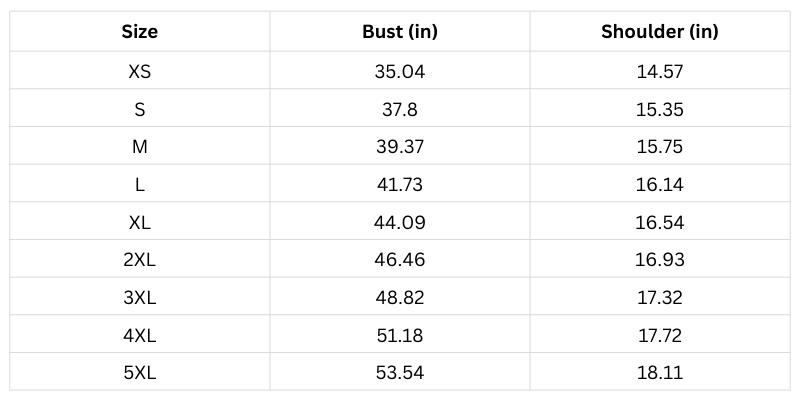Click the Size column header
800x400 pixels.
(x=140, y=31)
